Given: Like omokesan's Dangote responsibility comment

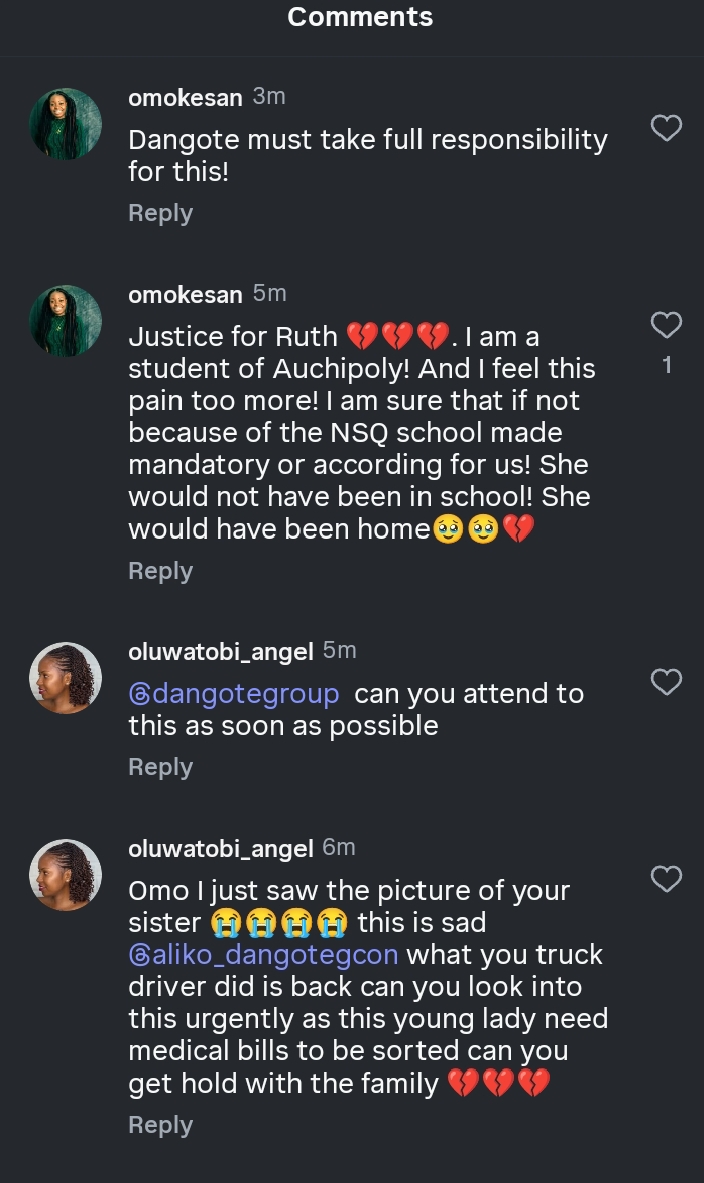Looking at the screenshot, I should (666, 128).
